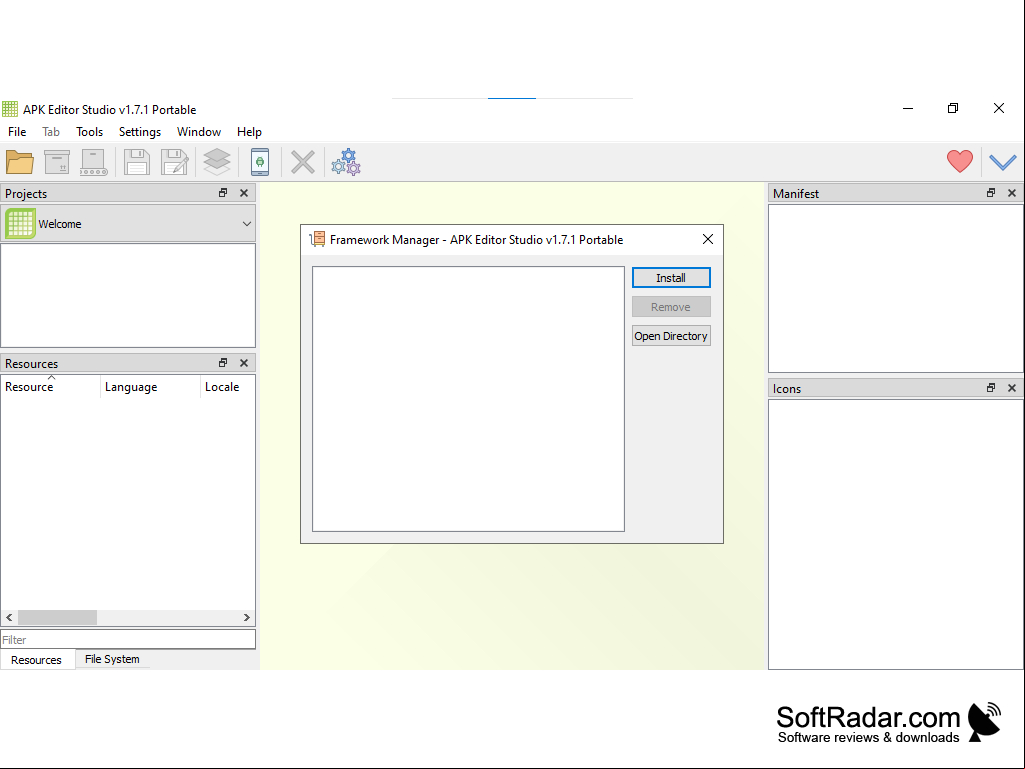Open the Tools menu
Screen dimensions: 1025x769
[x=90, y=131]
